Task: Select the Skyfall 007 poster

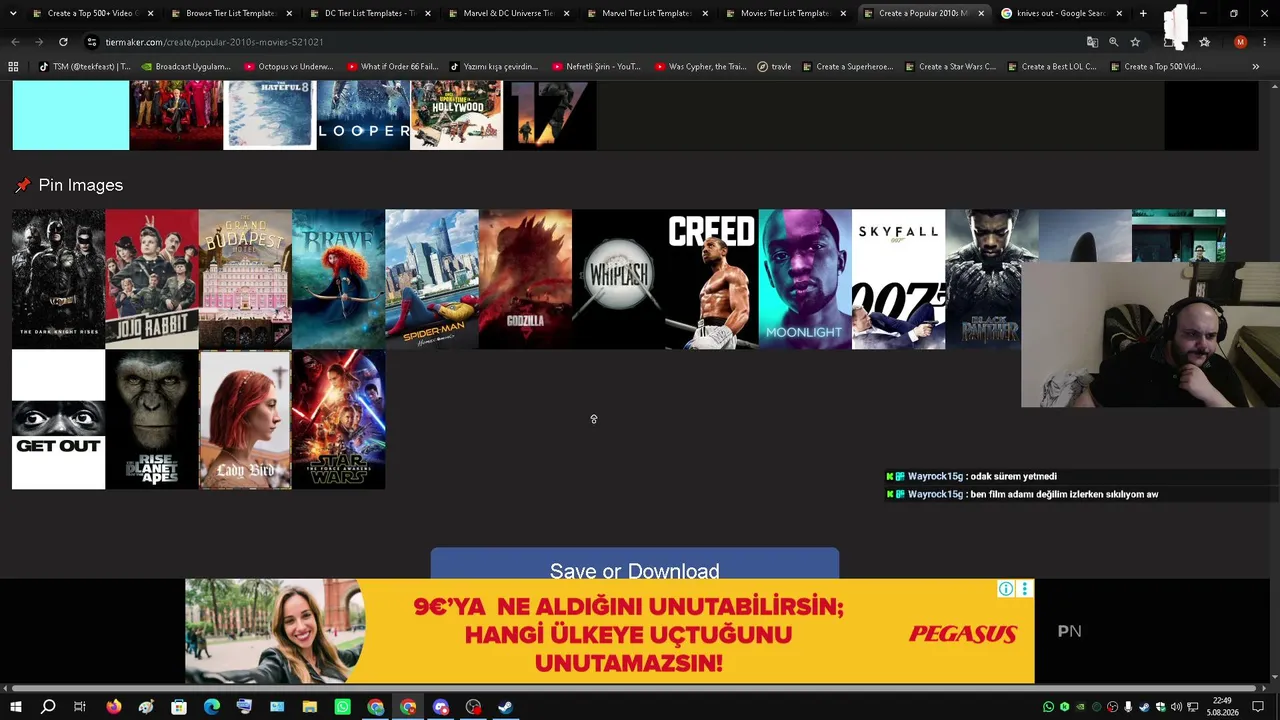Action: pos(898,279)
